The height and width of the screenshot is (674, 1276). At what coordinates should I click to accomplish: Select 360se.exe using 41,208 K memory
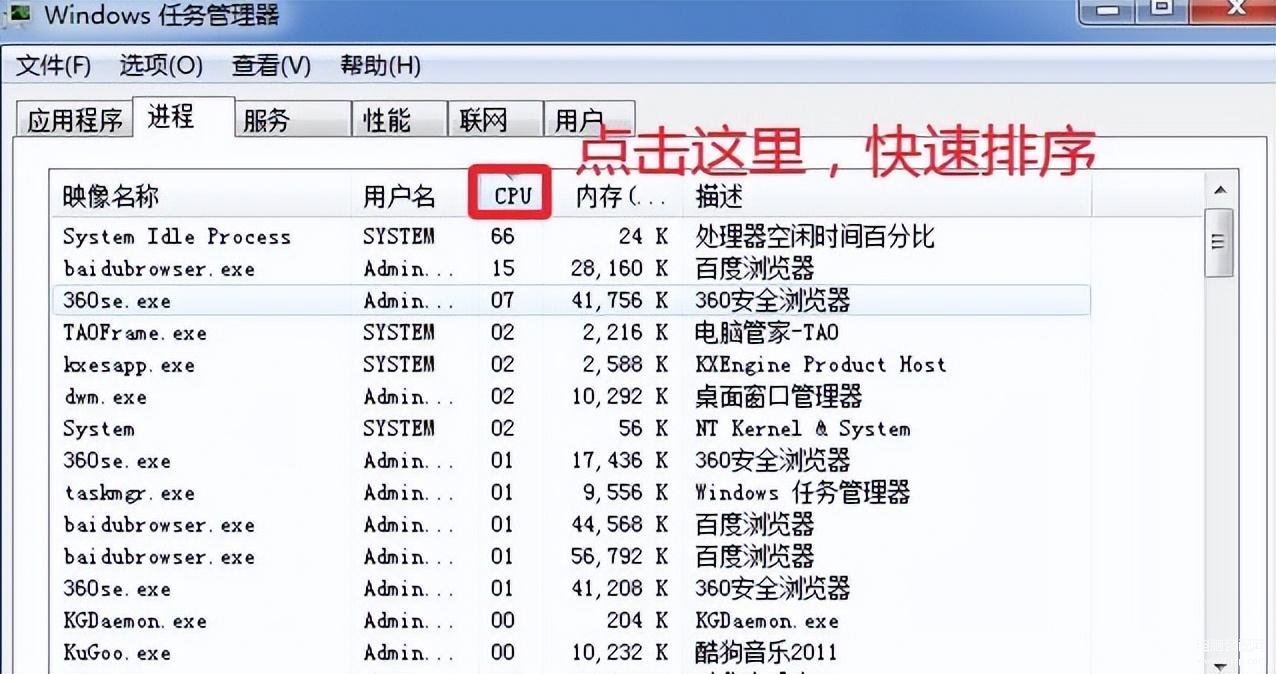571,589
